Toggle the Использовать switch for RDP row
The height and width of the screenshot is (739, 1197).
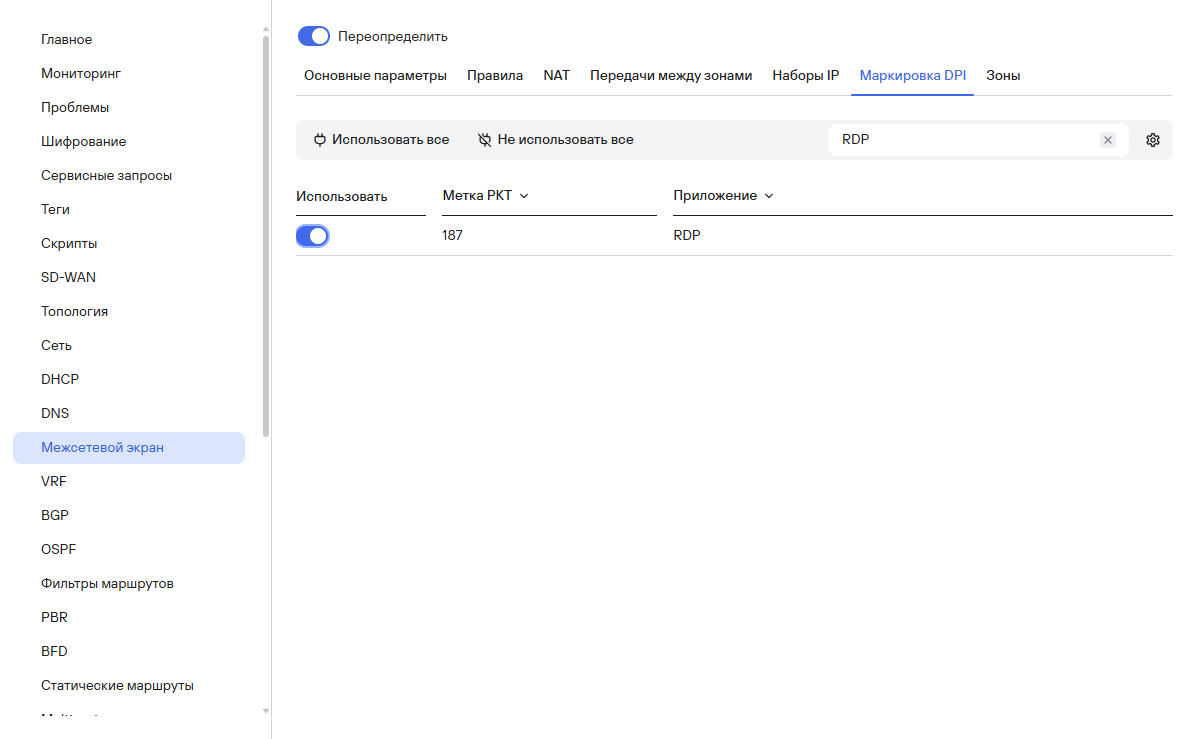pos(313,236)
